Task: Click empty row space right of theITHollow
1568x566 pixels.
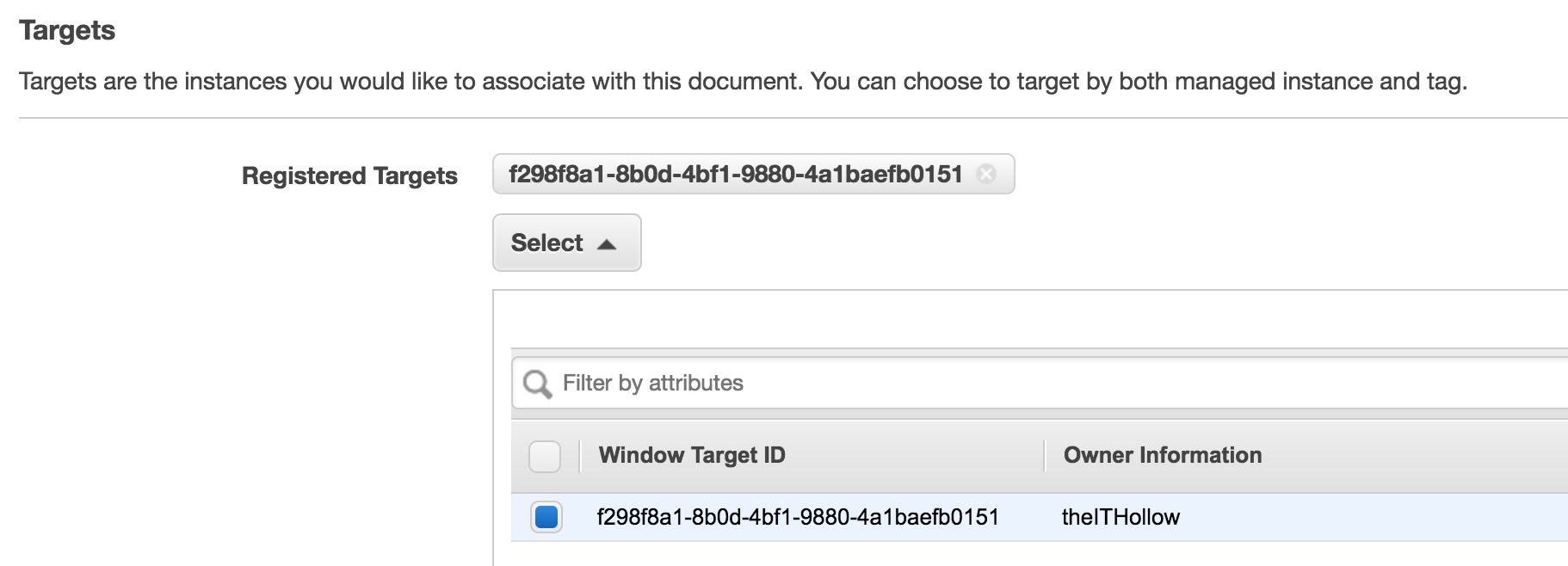Action: (x=1377, y=517)
